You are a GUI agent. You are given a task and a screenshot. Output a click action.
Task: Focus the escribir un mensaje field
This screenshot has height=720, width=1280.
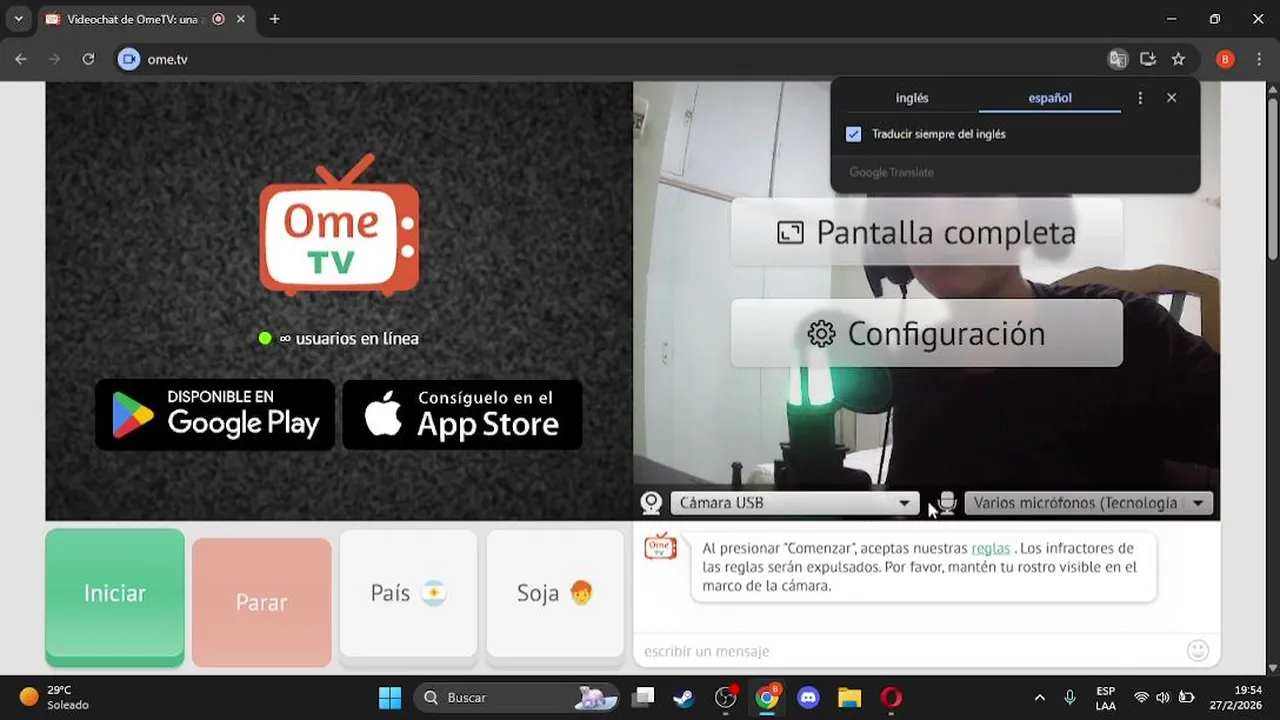click(908, 651)
